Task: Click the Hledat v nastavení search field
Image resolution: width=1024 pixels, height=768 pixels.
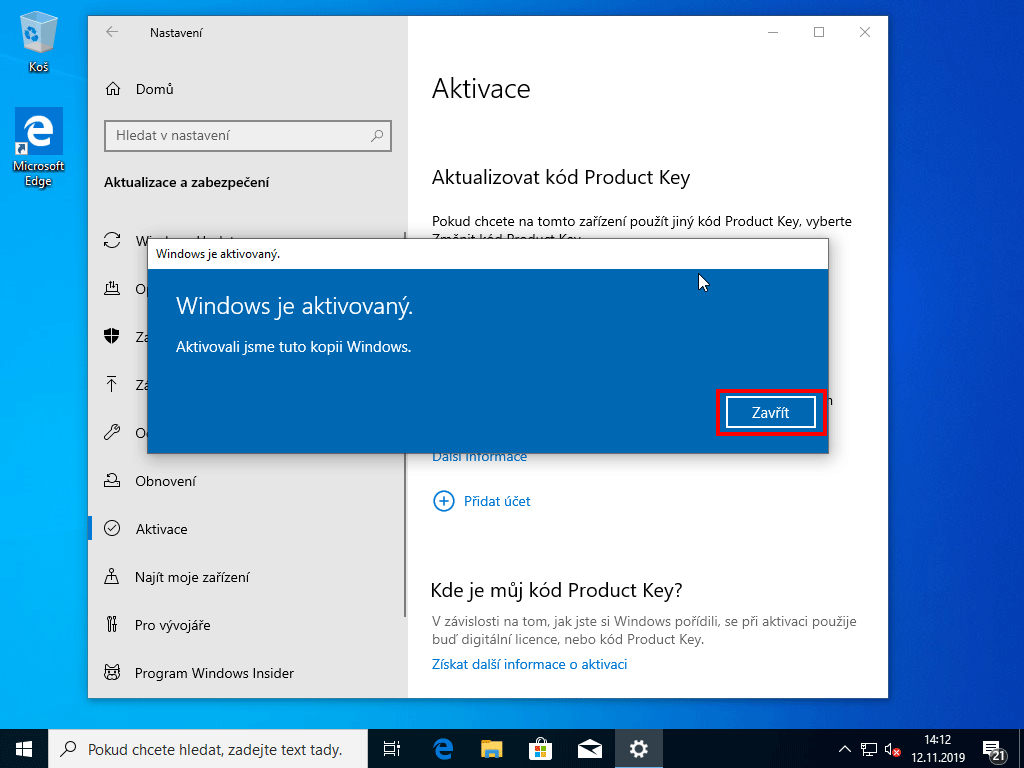Action: coord(248,136)
